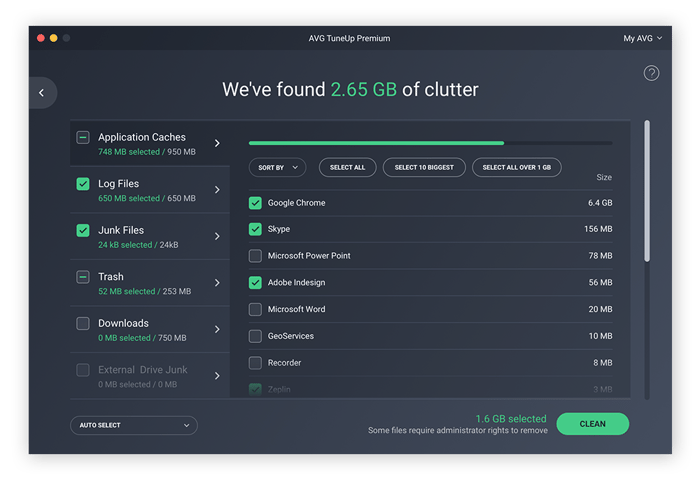Check the External Drive Junk checkbox
Image resolution: width=700 pixels, height=480 pixels.
tap(83, 370)
